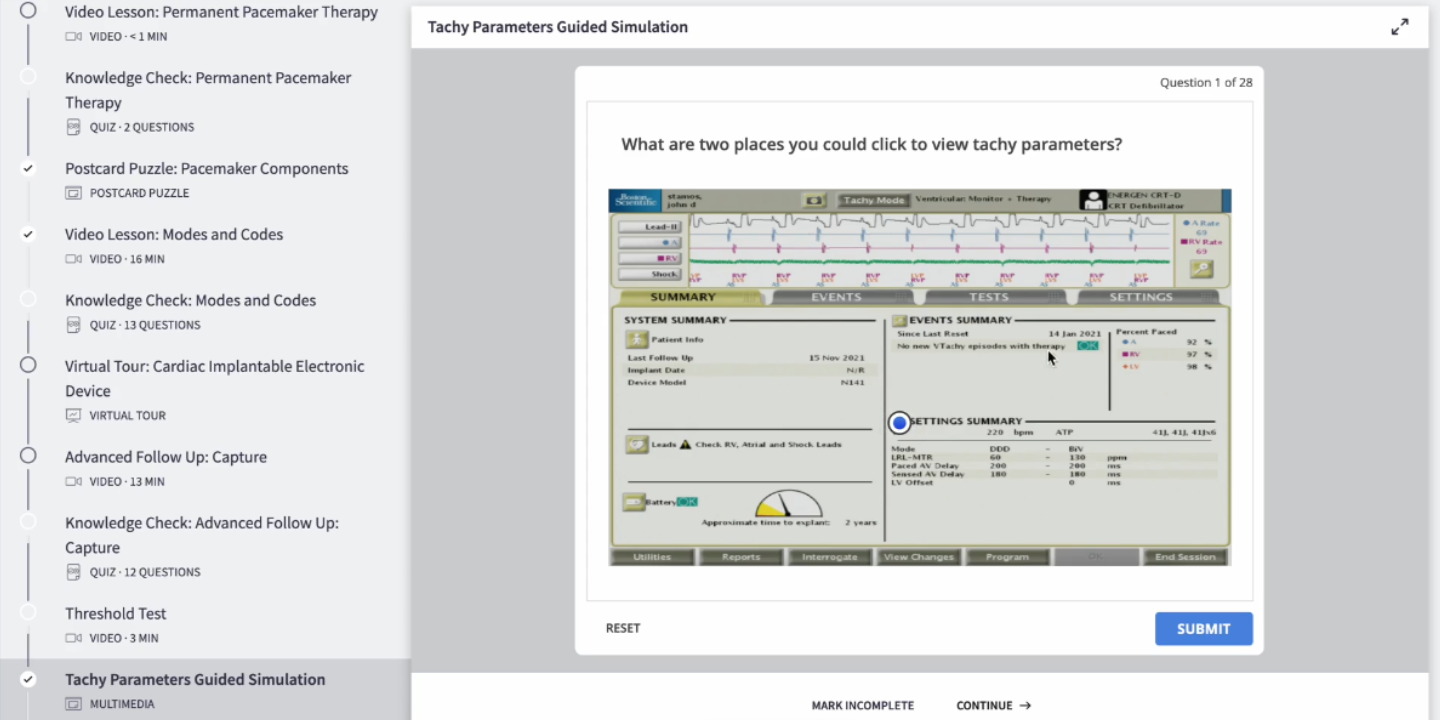Open the TESTS tab

pos(988,297)
